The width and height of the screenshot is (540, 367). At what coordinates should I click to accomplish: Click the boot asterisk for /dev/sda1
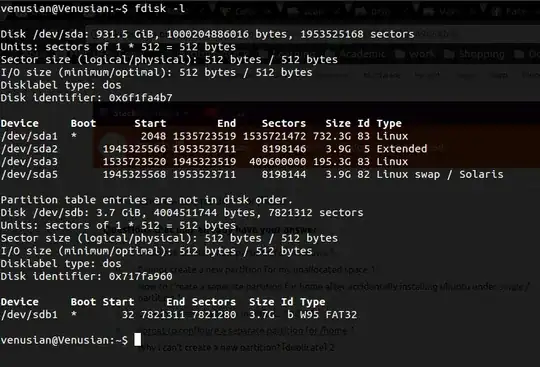(x=74, y=135)
